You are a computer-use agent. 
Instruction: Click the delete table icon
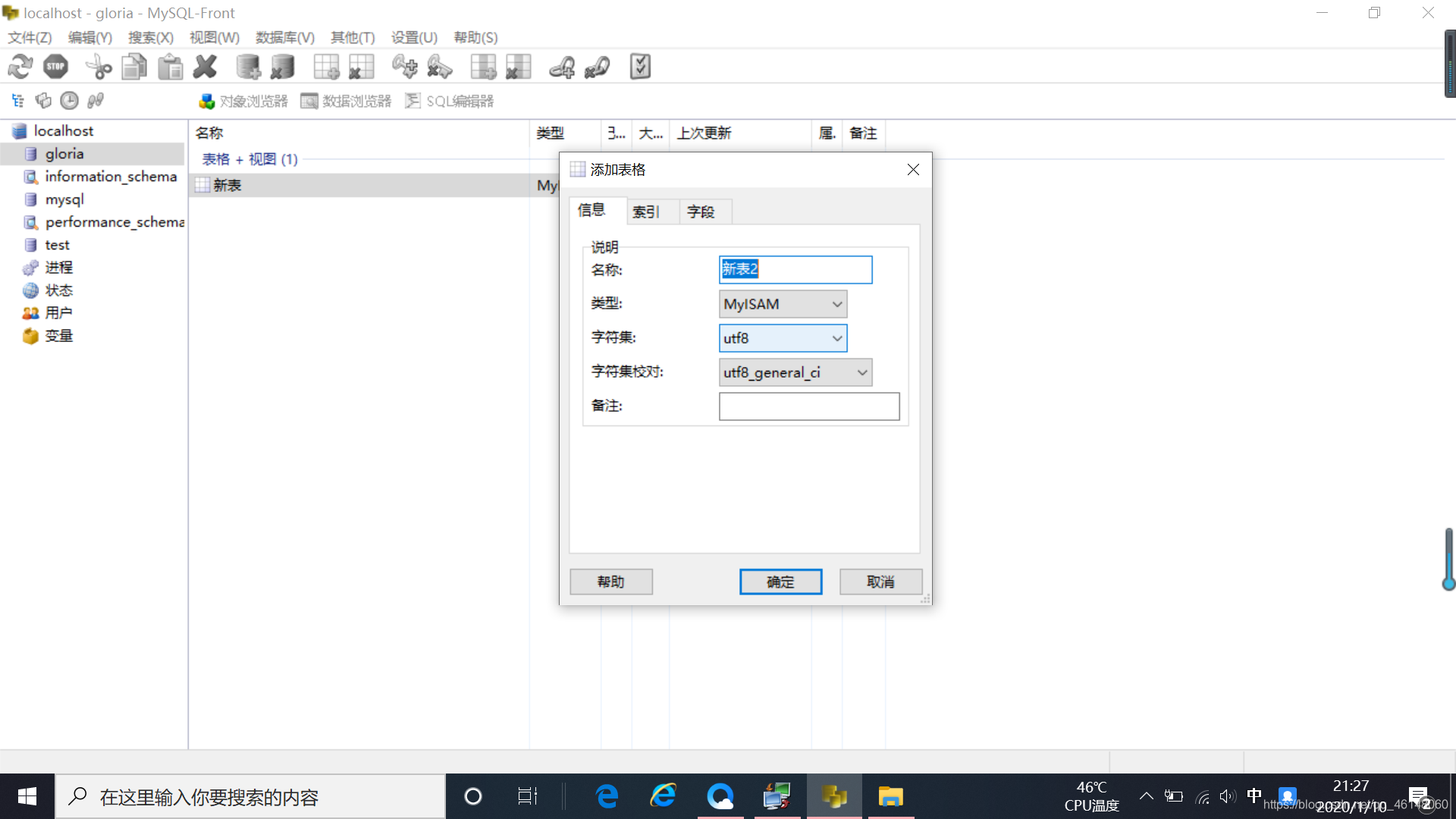pos(361,67)
